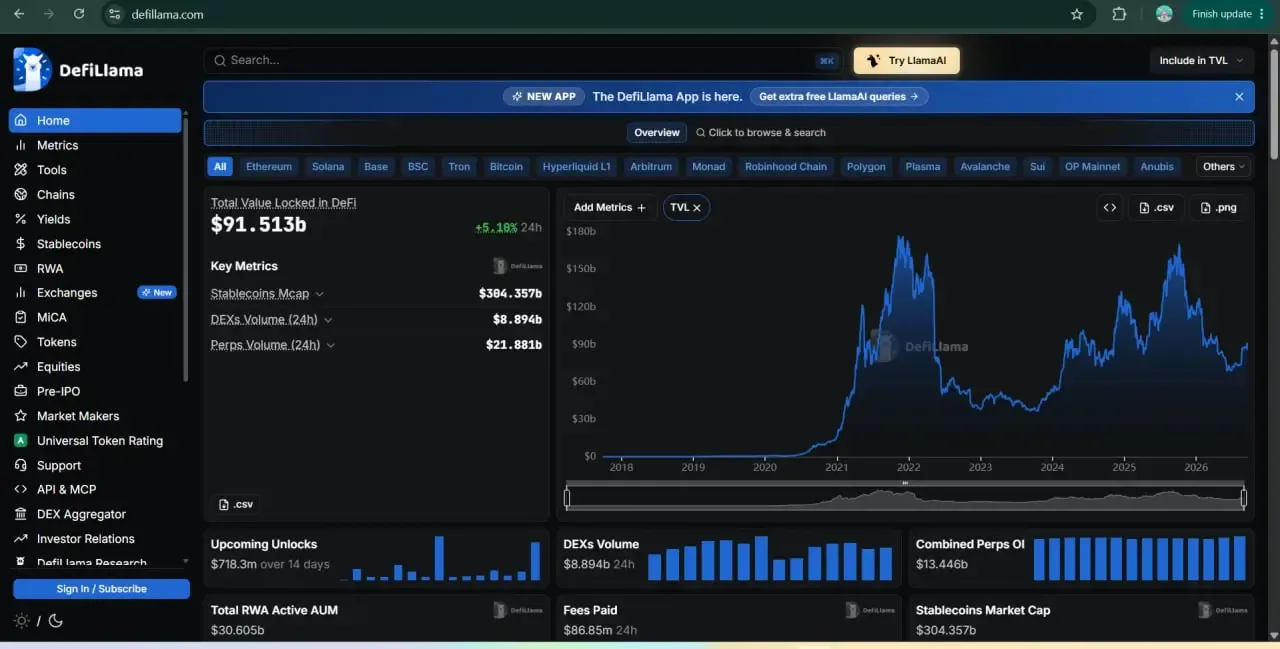
Task: Download the chart .csv file
Action: (x=1156, y=208)
